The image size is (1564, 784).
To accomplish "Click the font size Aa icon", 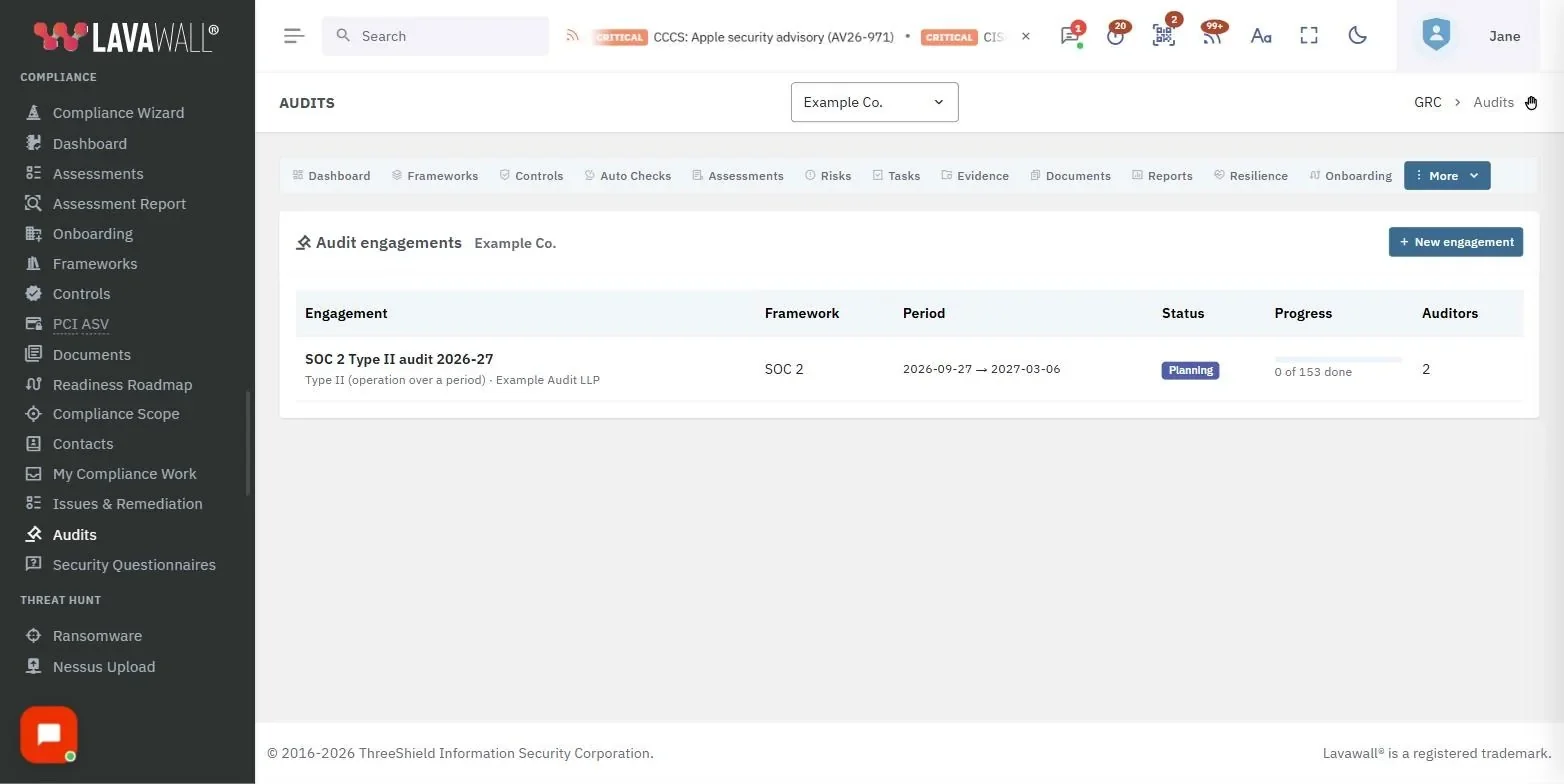I will coord(1261,36).
